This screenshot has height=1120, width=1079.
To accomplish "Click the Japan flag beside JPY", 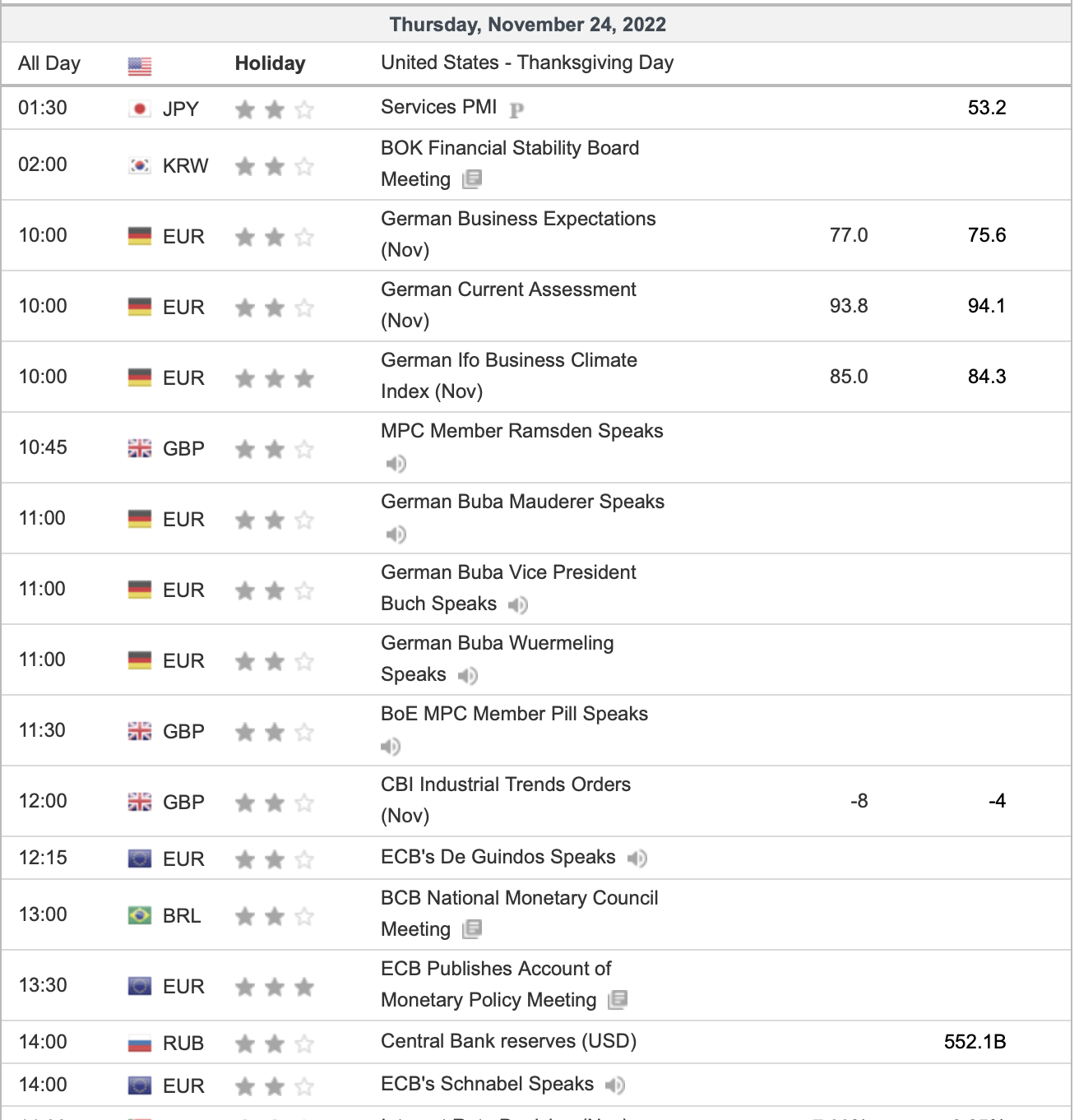I will [140, 109].
